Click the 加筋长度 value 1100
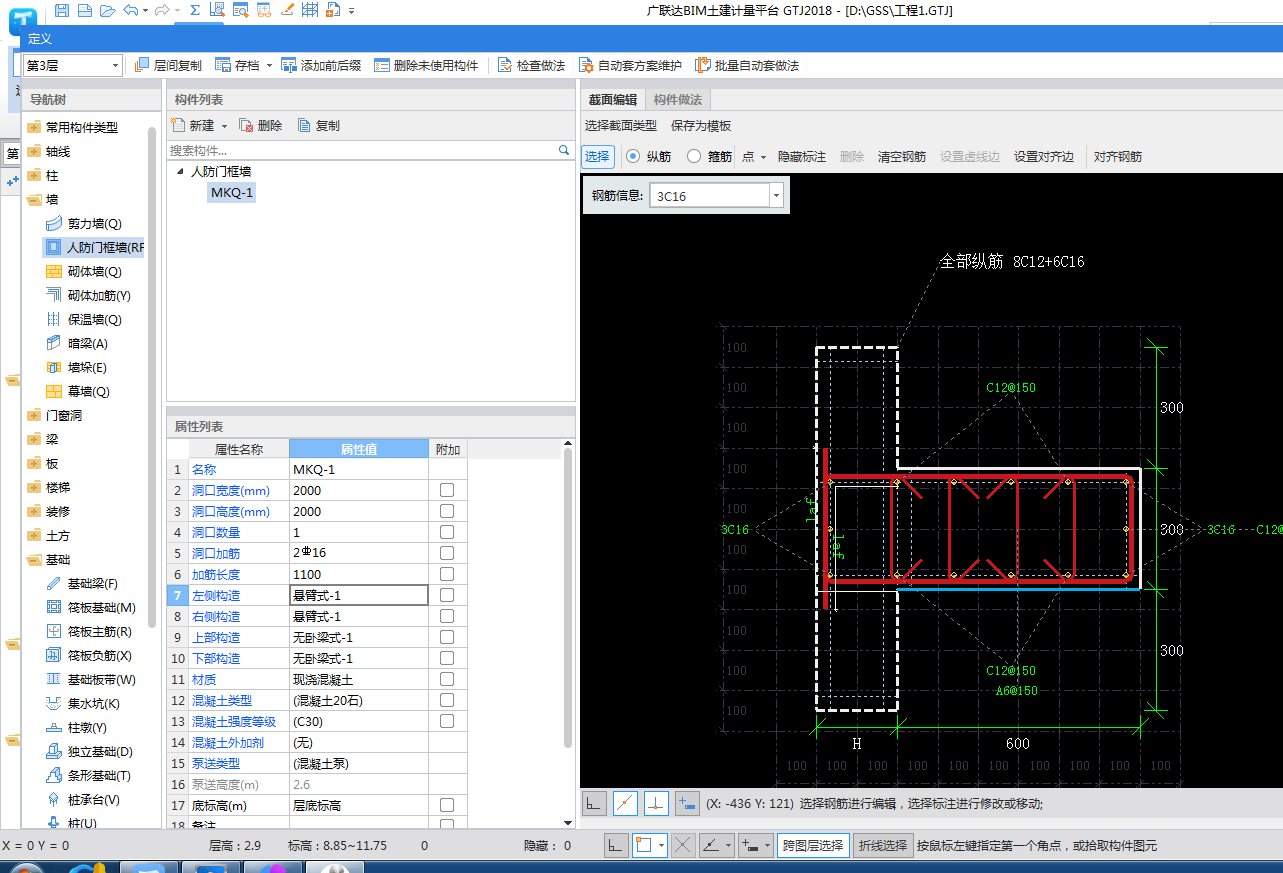 pos(358,574)
